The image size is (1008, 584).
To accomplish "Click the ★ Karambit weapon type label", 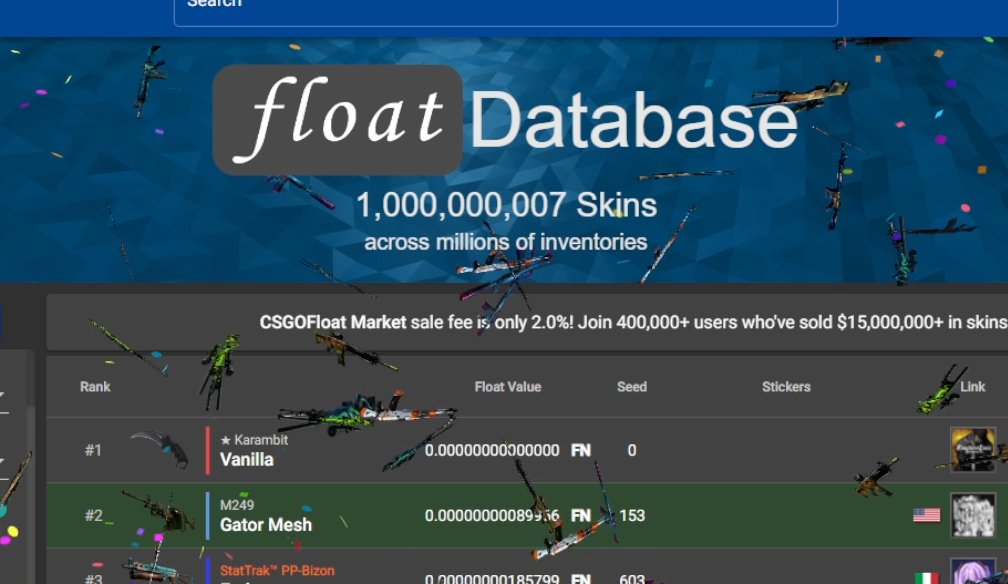I will [x=254, y=440].
